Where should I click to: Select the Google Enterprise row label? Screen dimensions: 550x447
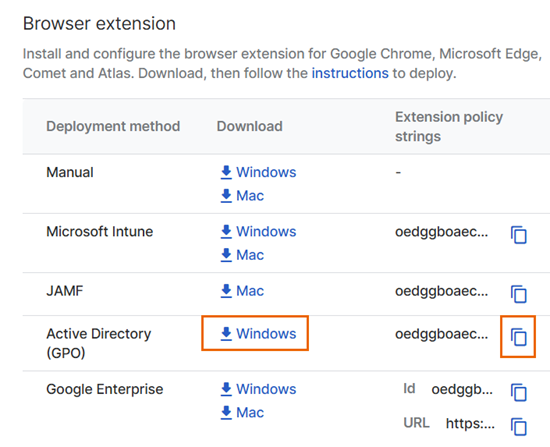coord(105,389)
